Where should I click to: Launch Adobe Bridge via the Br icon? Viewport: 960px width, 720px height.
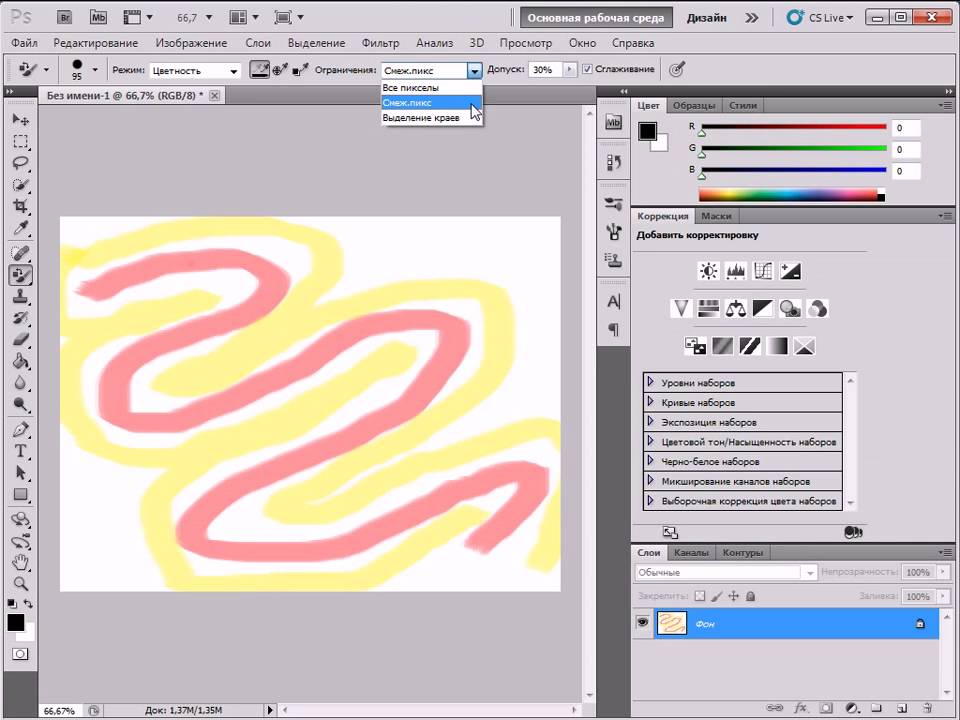click(x=65, y=17)
